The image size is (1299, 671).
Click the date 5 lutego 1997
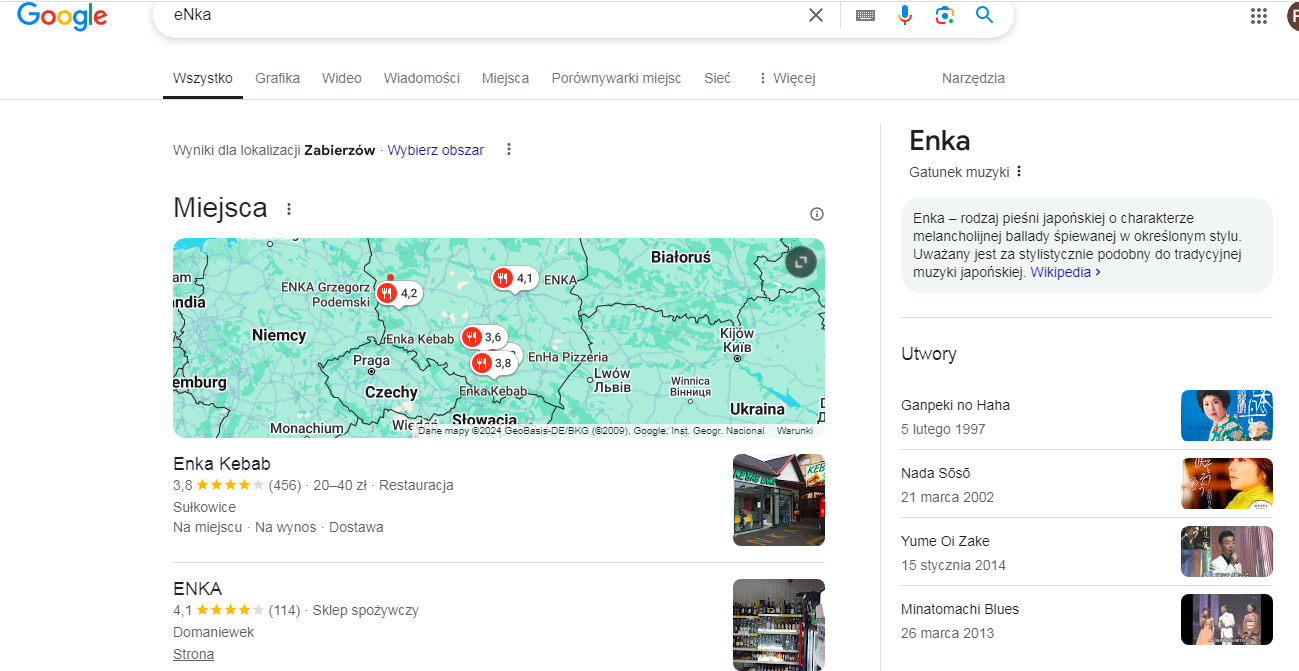(943, 429)
